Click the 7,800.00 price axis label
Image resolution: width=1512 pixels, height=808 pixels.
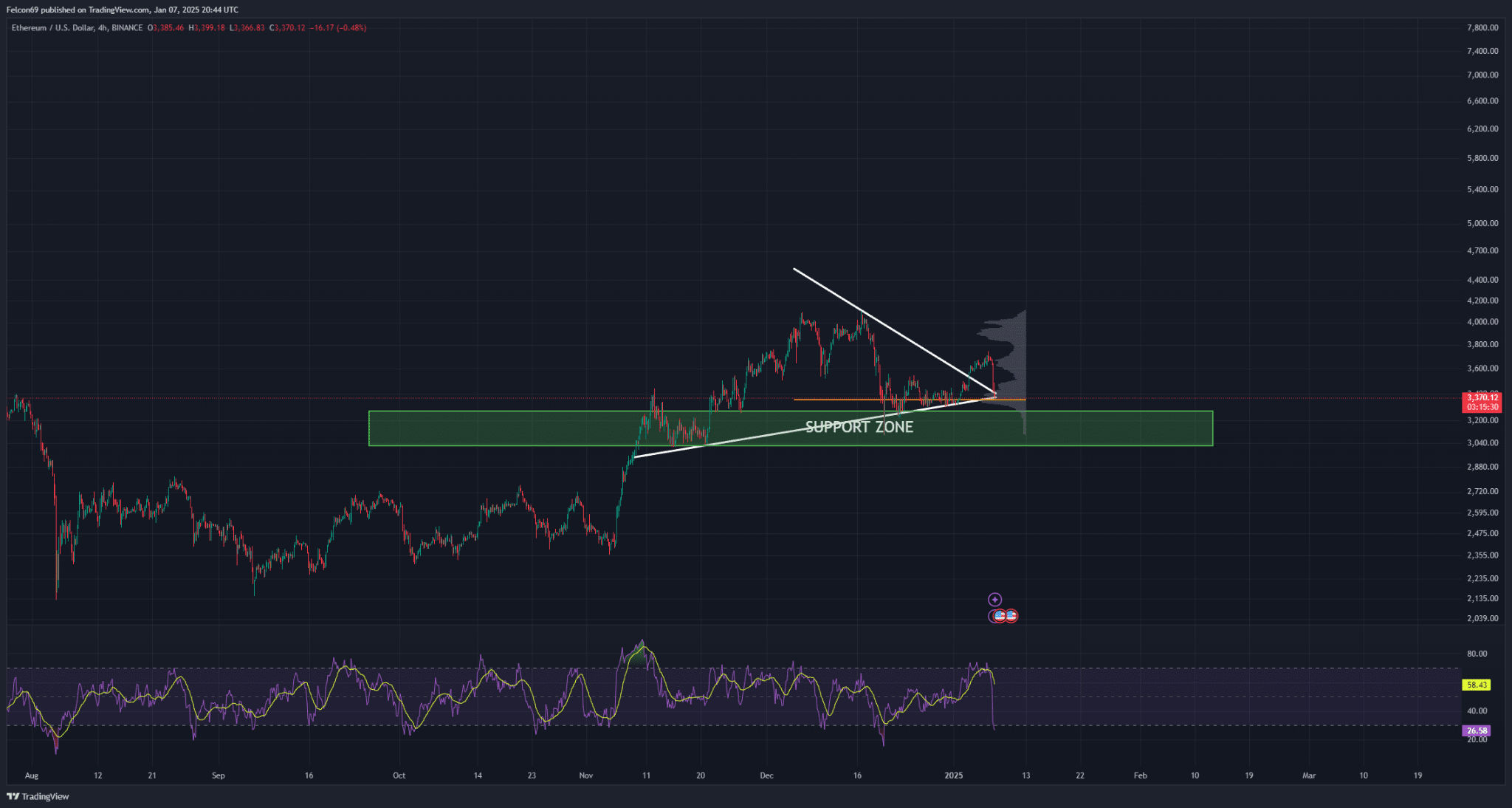click(x=1482, y=28)
